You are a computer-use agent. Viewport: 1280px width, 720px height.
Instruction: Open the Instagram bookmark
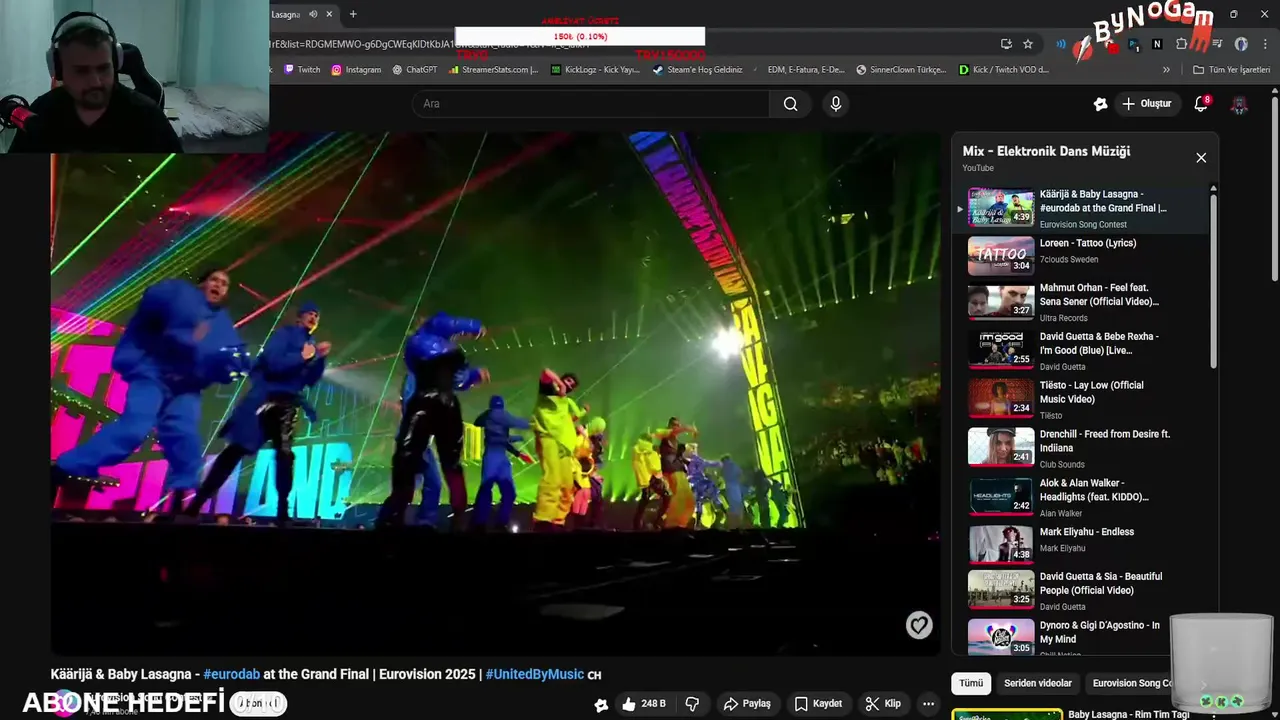(356, 70)
